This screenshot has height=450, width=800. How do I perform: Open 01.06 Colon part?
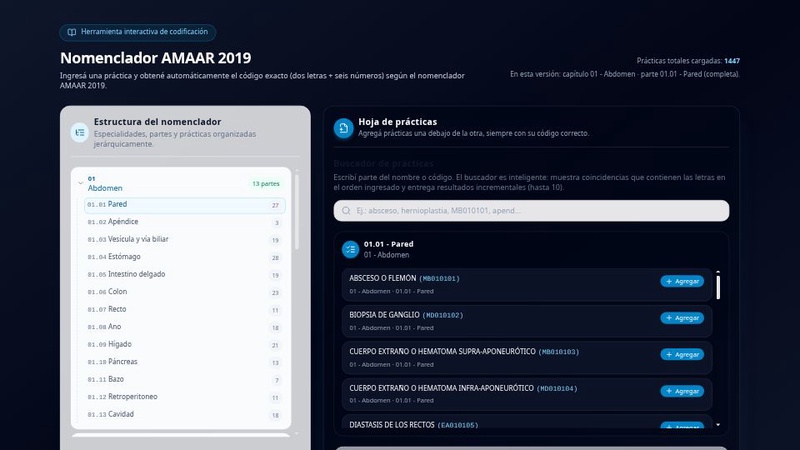[185, 292]
